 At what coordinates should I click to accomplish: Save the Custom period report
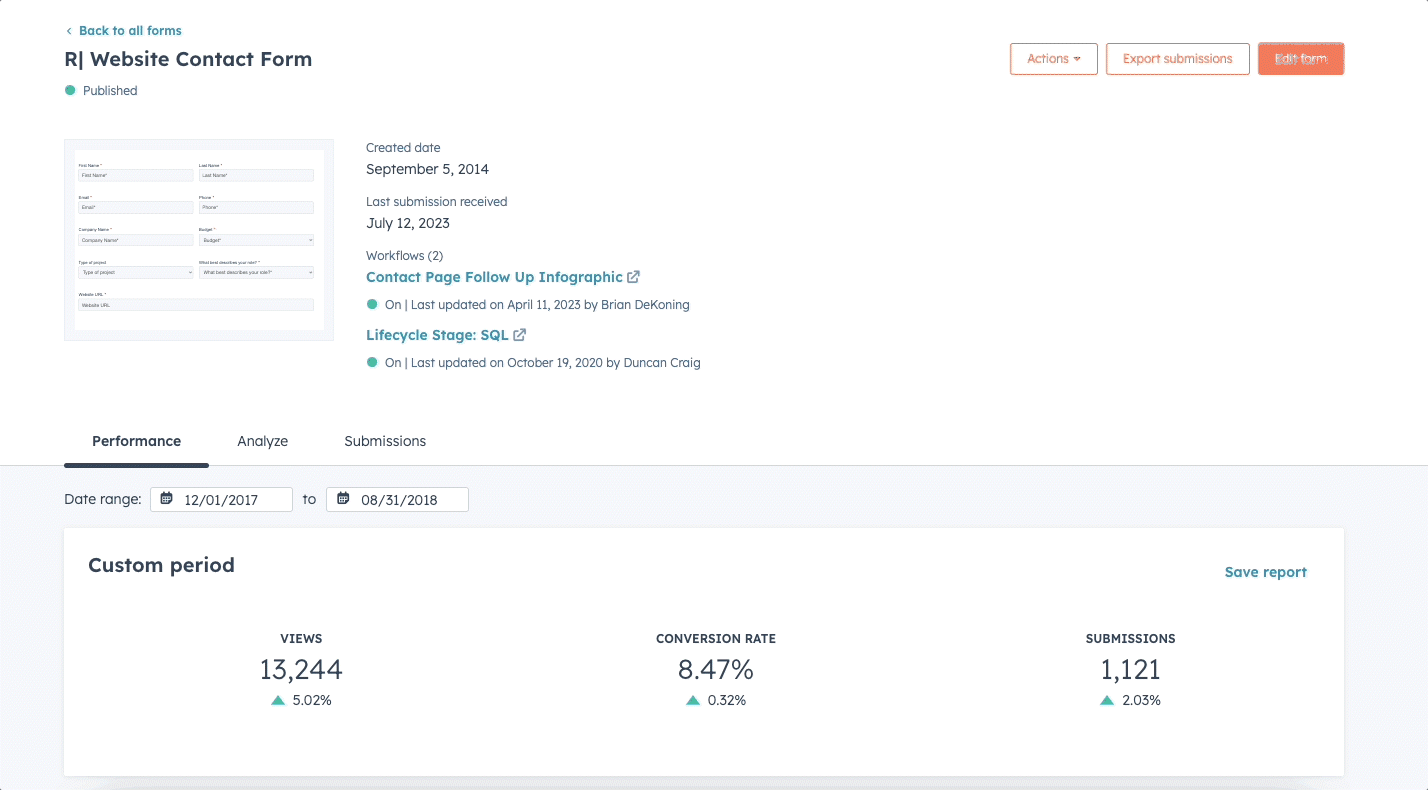click(1265, 571)
